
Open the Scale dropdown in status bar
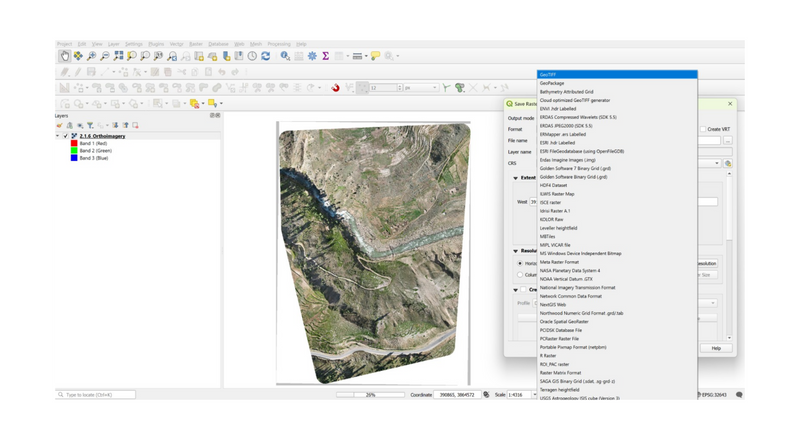click(x=534, y=395)
